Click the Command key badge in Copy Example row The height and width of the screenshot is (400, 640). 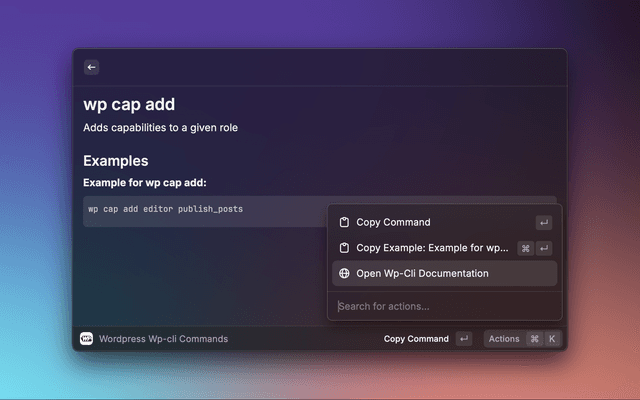(x=525, y=248)
